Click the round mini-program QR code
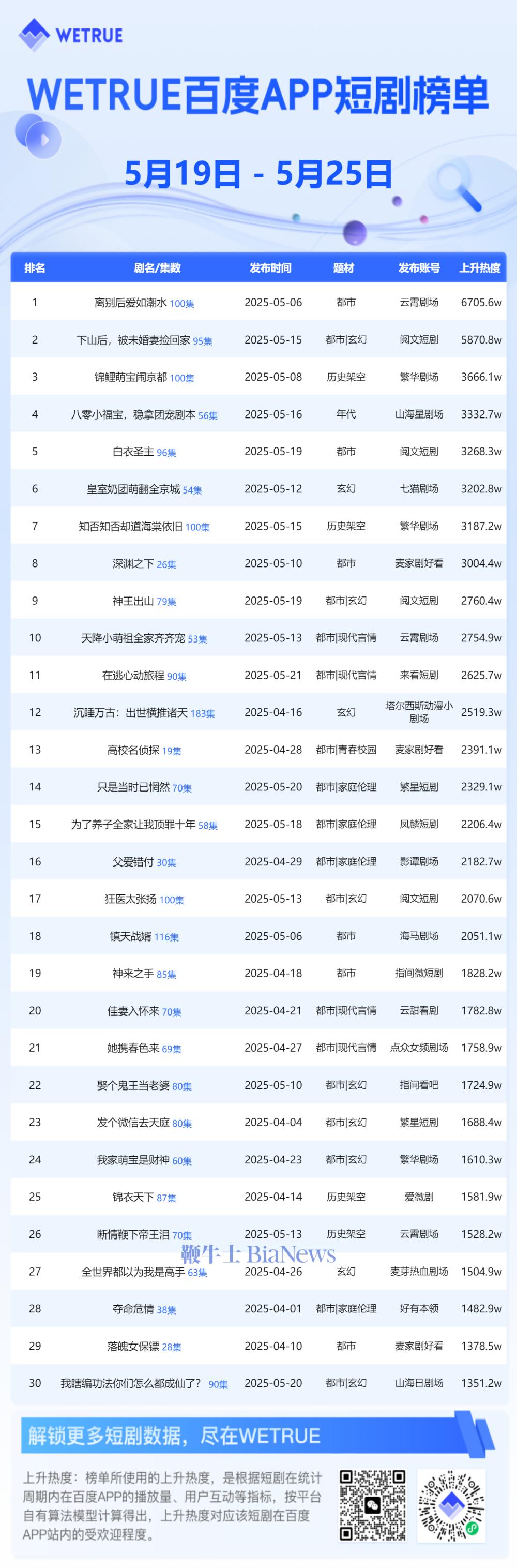The image size is (517, 1568). click(451, 1506)
